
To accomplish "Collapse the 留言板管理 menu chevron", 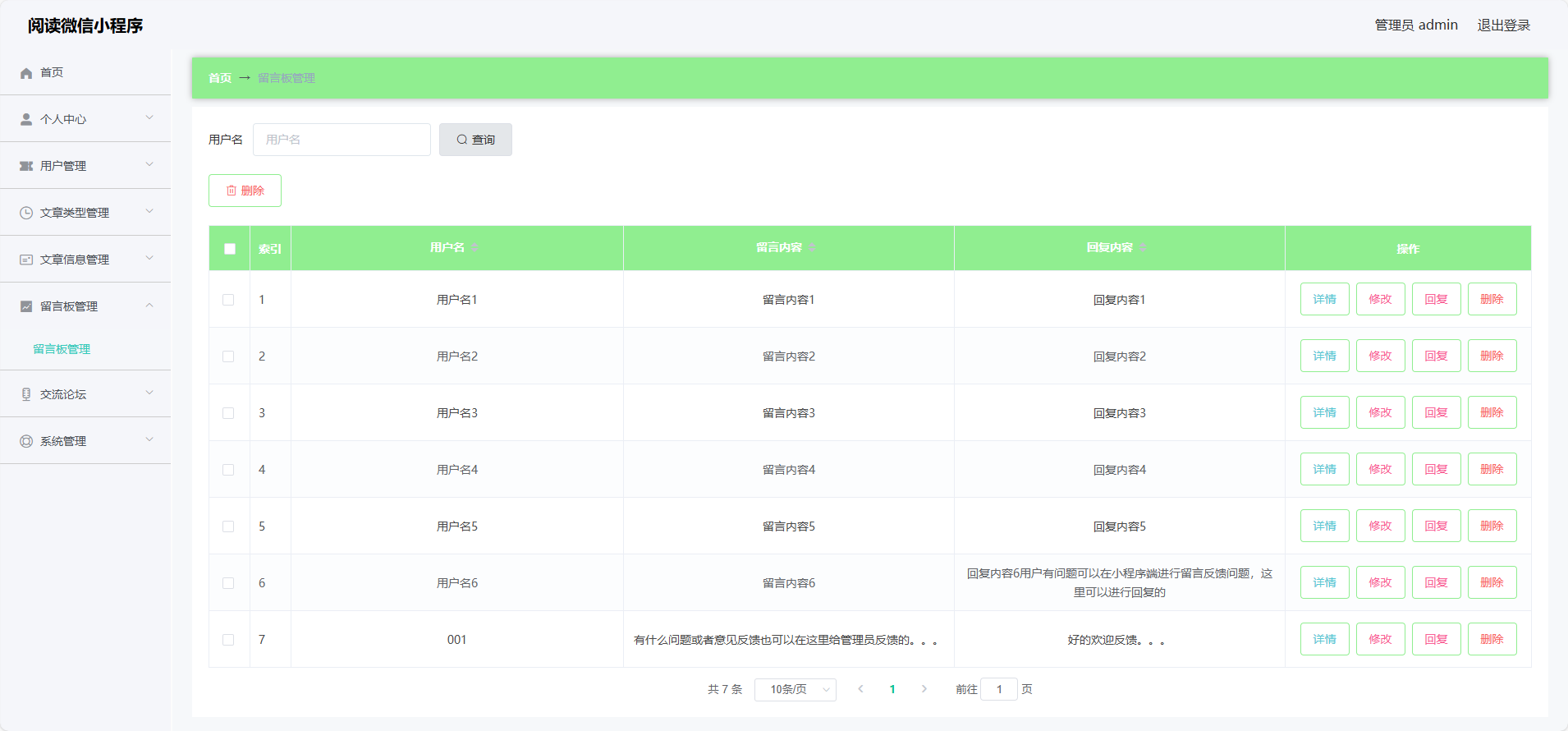I will click(149, 306).
